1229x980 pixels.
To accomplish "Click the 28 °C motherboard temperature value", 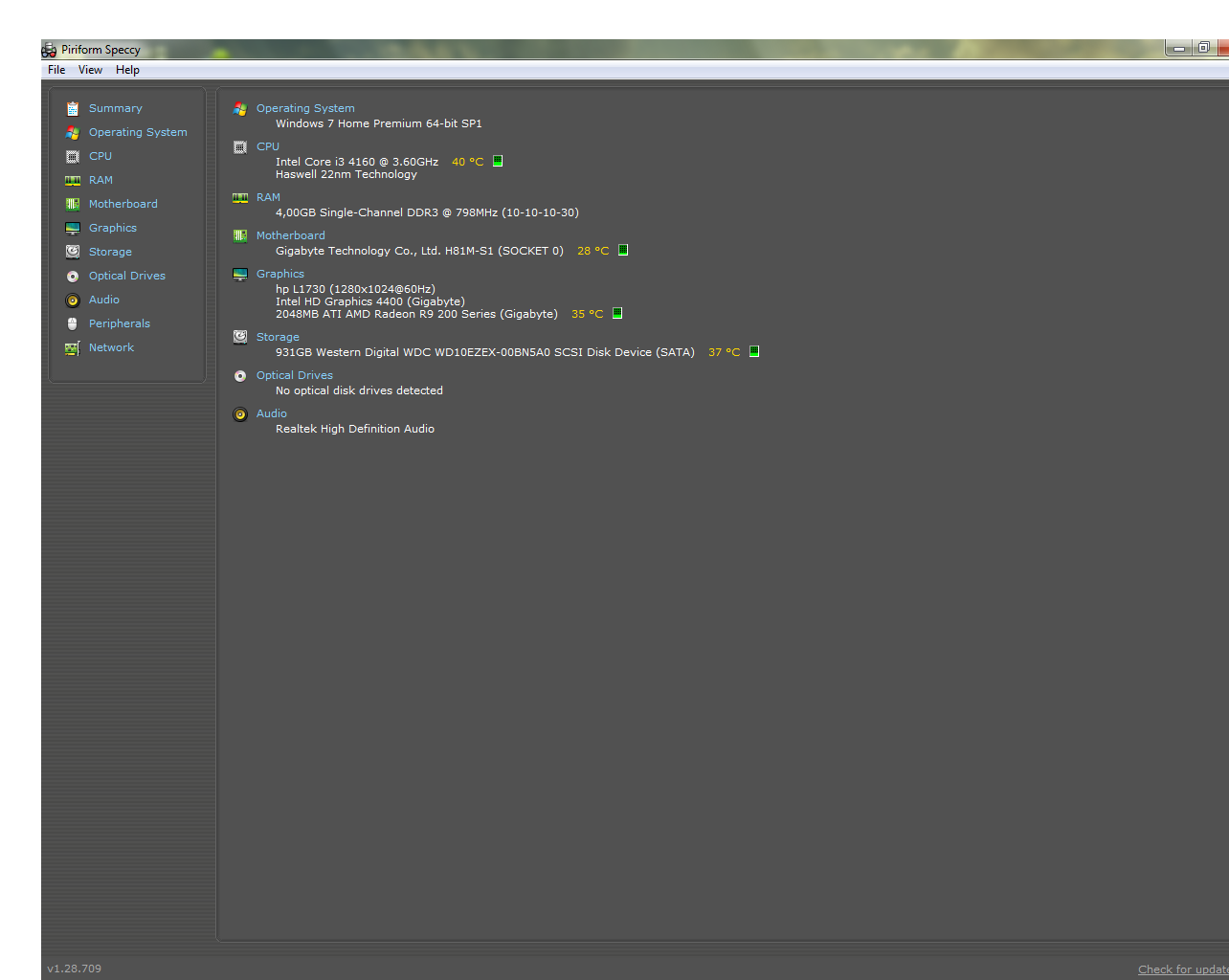I will 592,251.
